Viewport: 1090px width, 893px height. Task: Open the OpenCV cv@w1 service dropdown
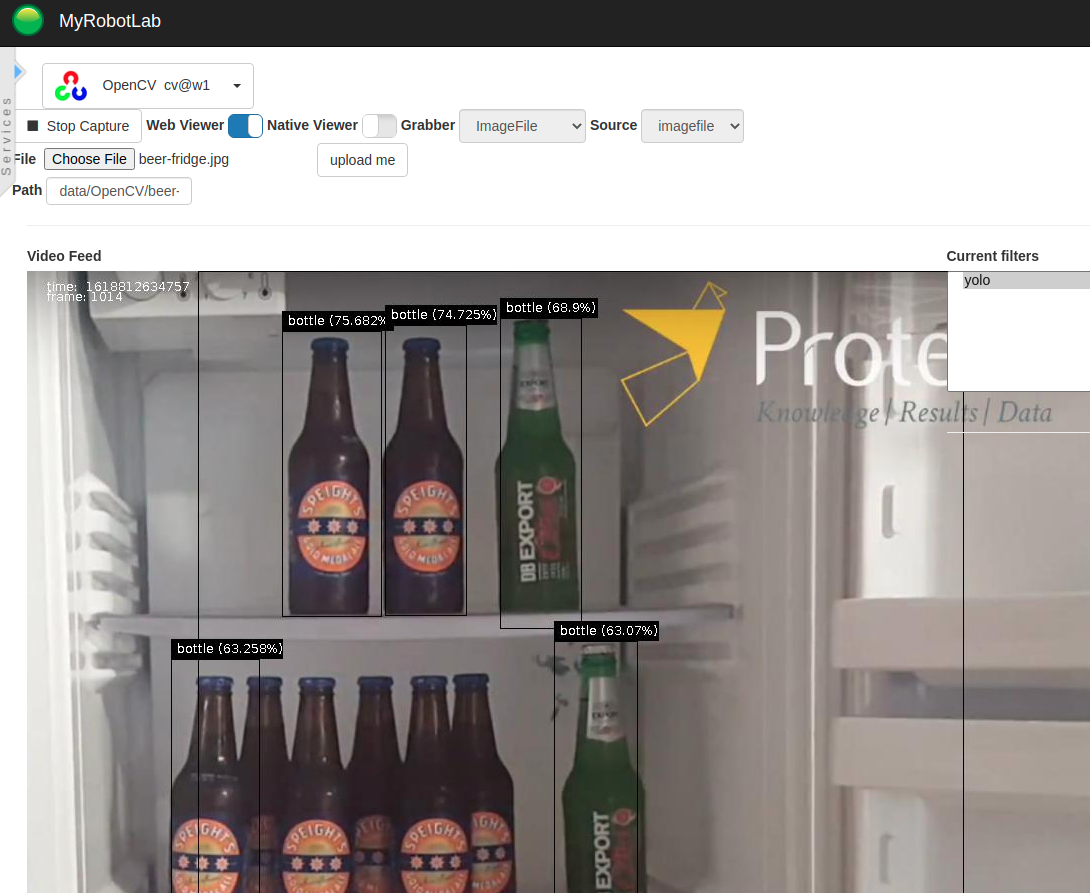147,85
